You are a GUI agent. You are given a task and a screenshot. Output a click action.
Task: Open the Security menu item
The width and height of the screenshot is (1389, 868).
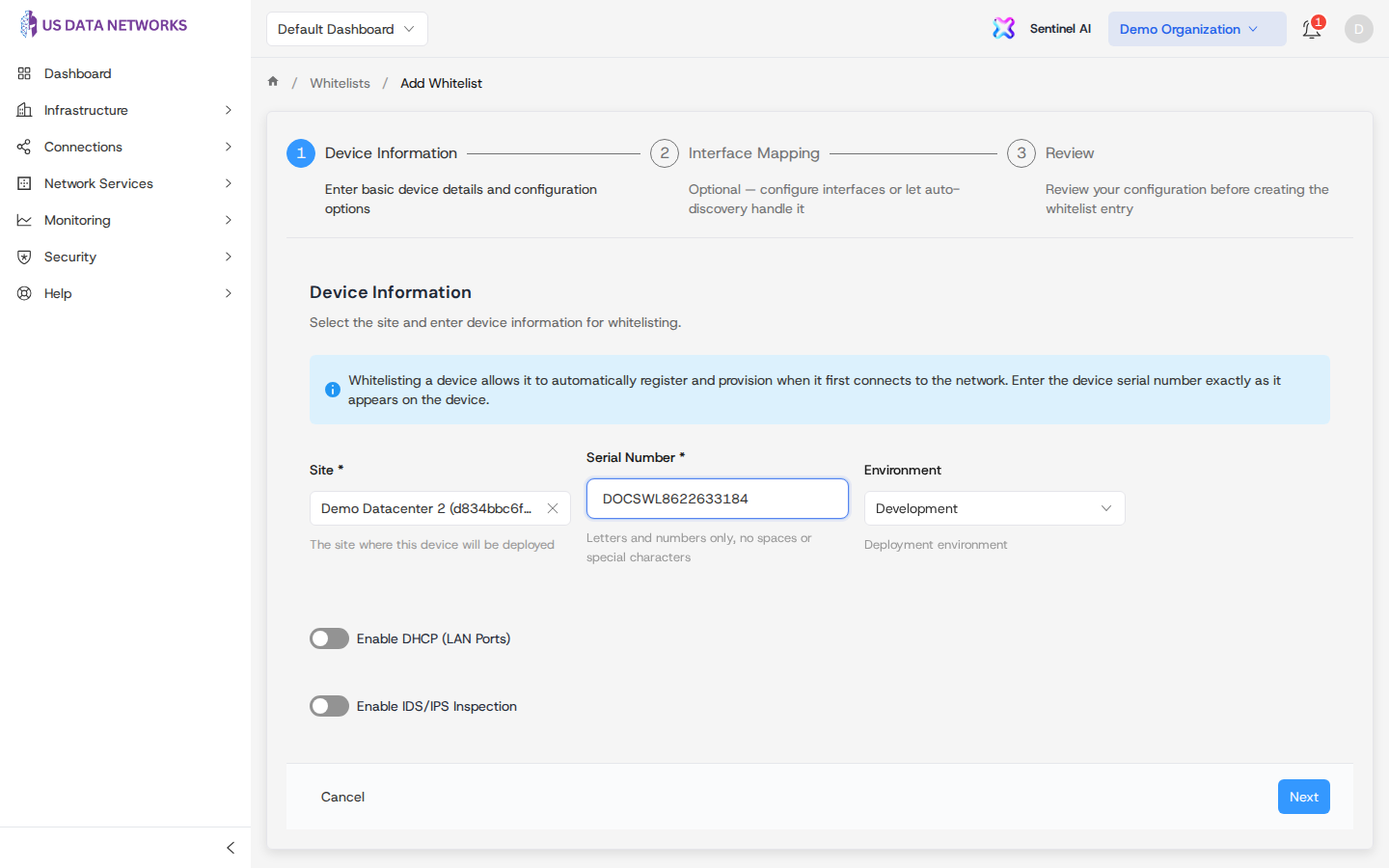125,257
